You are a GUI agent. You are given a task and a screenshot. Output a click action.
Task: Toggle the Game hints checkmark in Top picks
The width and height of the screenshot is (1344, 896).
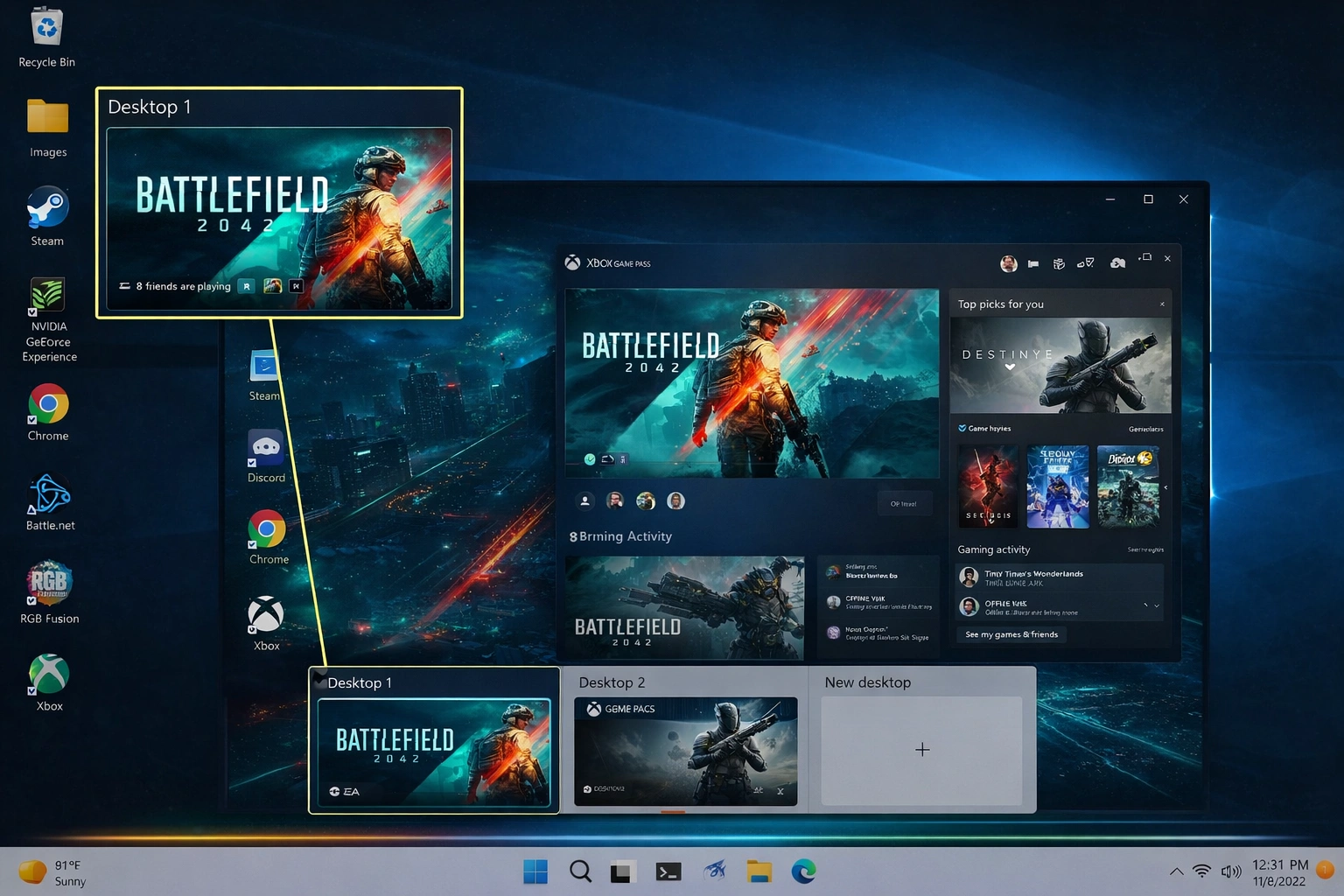click(x=961, y=428)
